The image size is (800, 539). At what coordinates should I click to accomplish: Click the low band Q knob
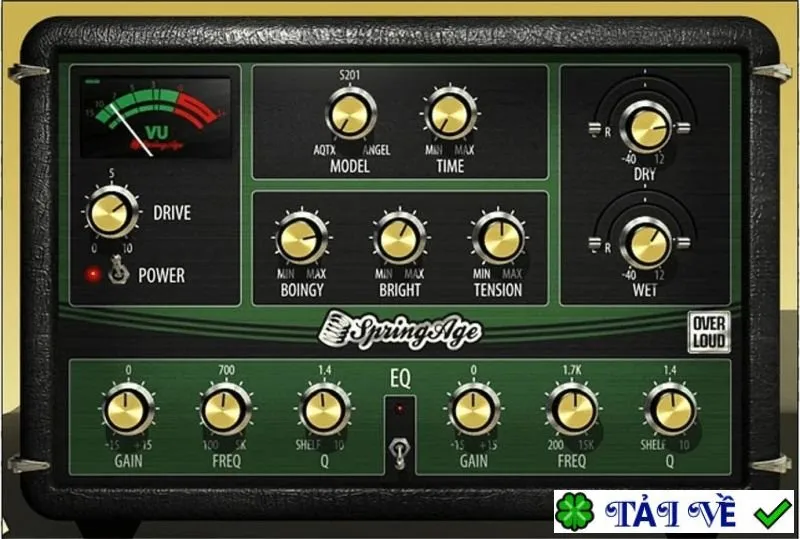324,409
